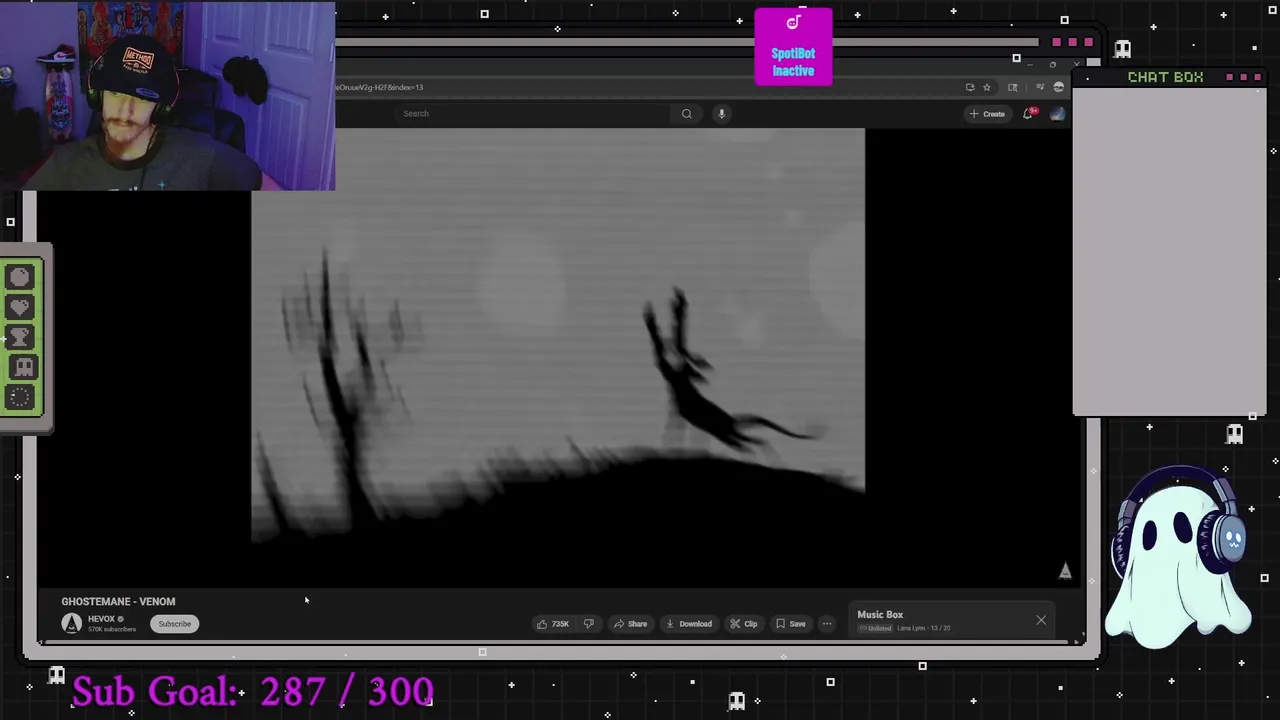Click the Create button
1280x720 pixels.
[987, 114]
